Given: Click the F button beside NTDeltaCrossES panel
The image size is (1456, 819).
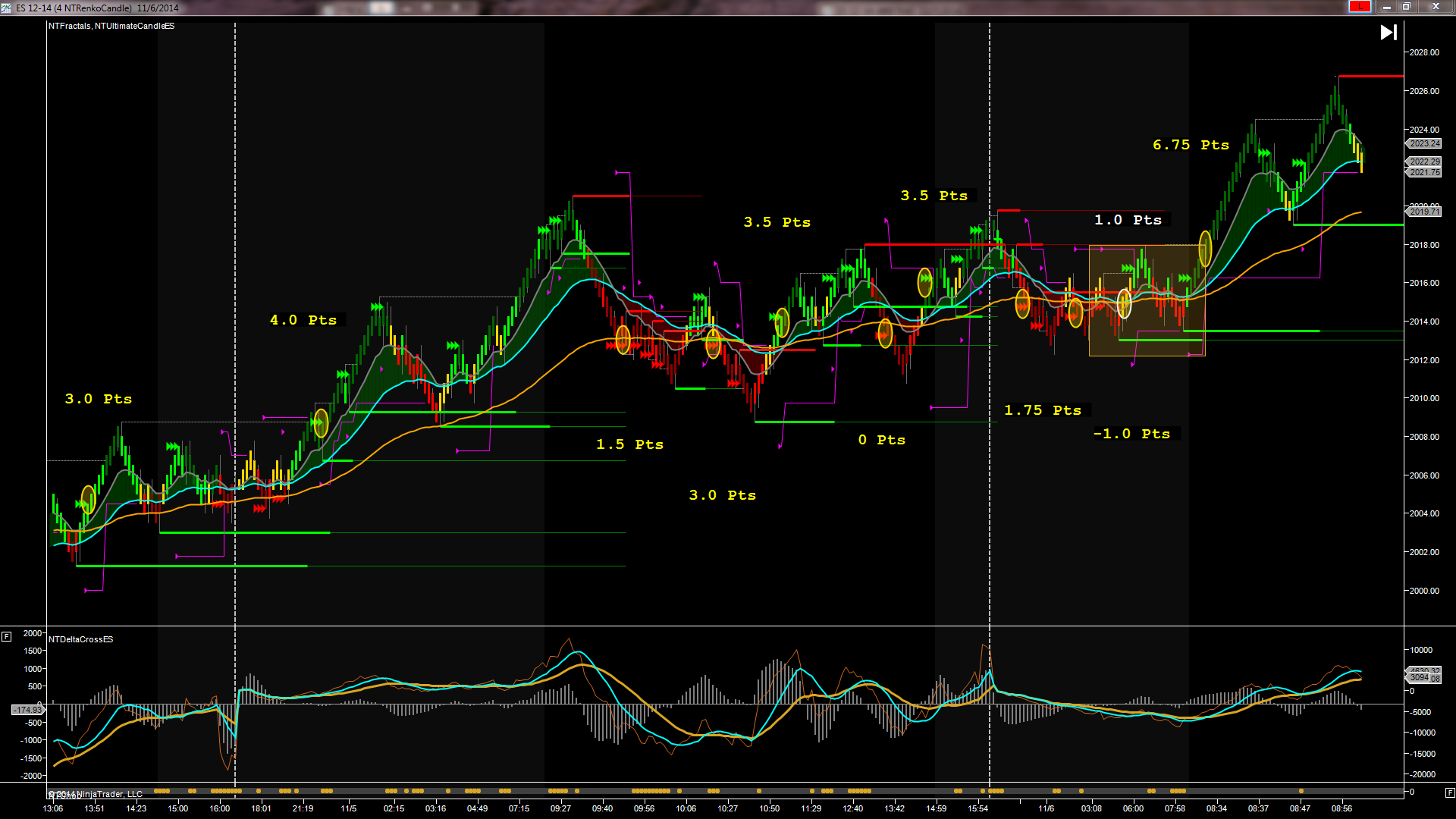Looking at the screenshot, I should click(x=6, y=637).
